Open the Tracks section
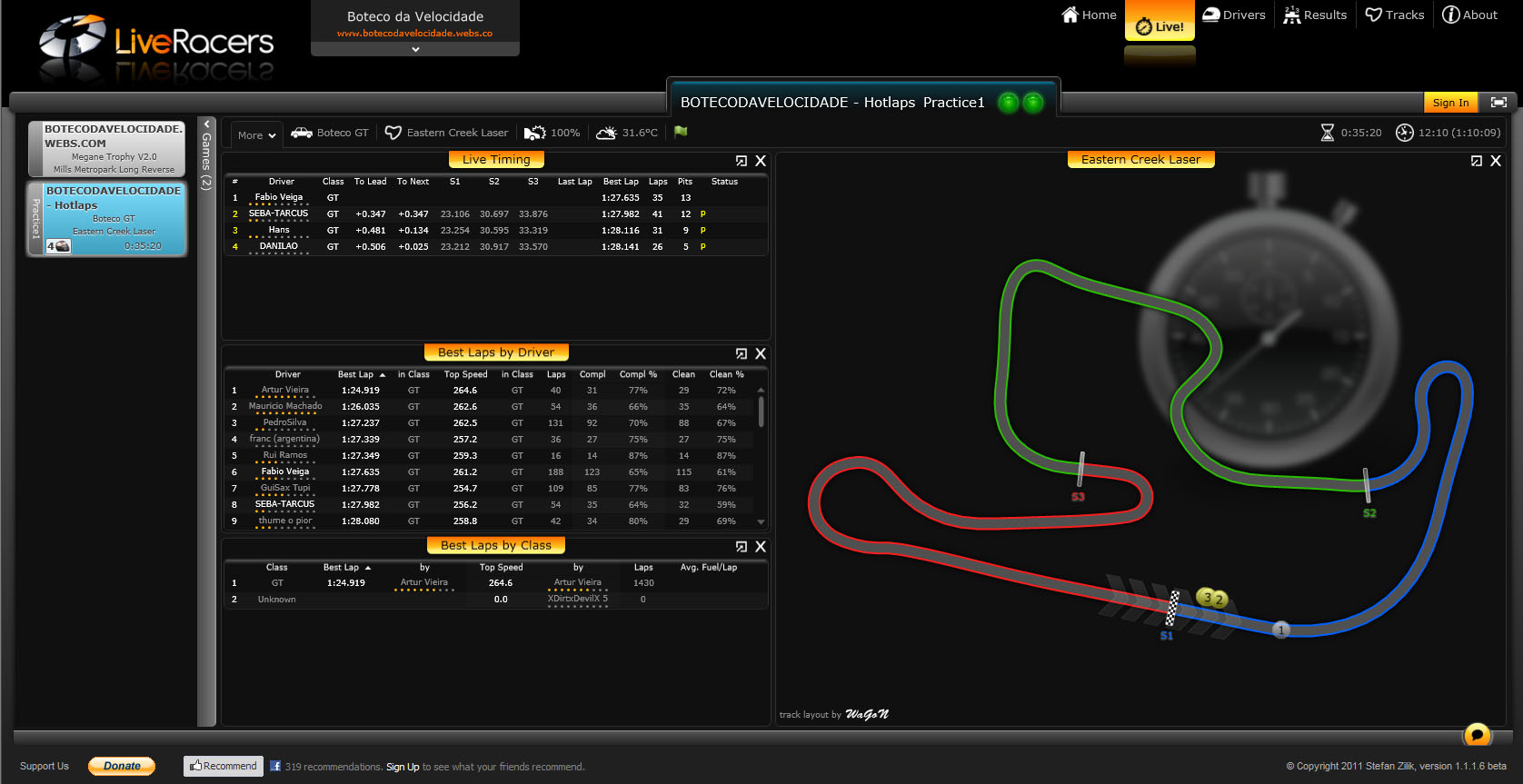The image size is (1523, 784). point(1395,15)
